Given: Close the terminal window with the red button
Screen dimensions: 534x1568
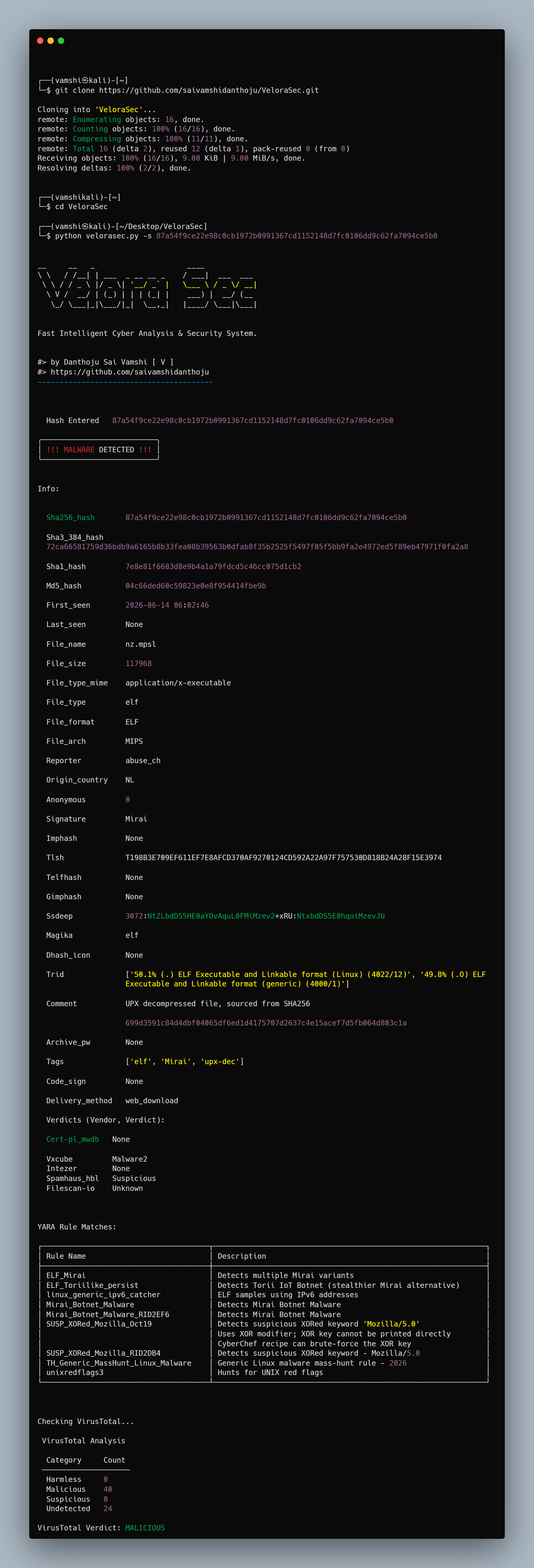Looking at the screenshot, I should pos(40,41).
